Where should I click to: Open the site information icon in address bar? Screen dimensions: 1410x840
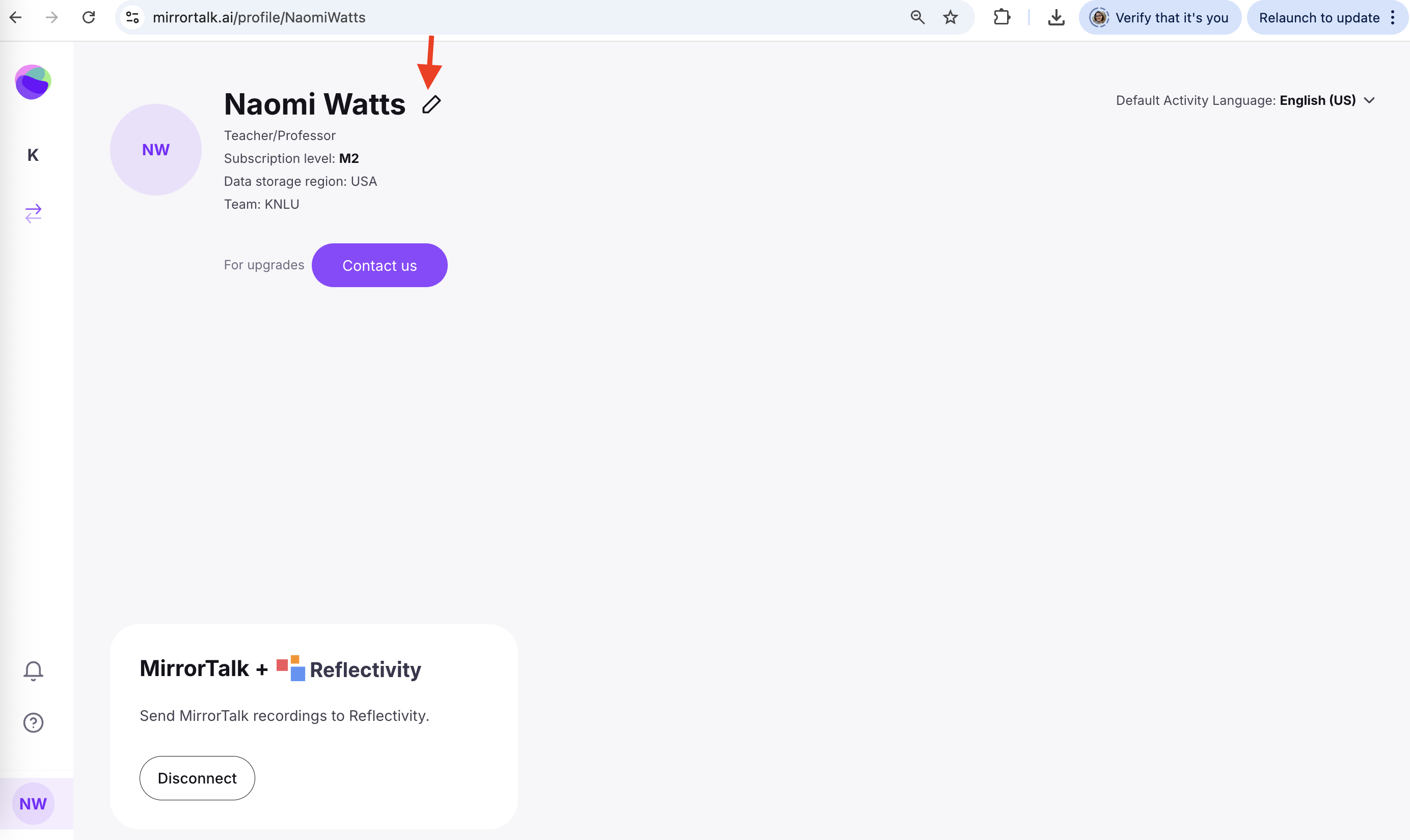(x=132, y=17)
